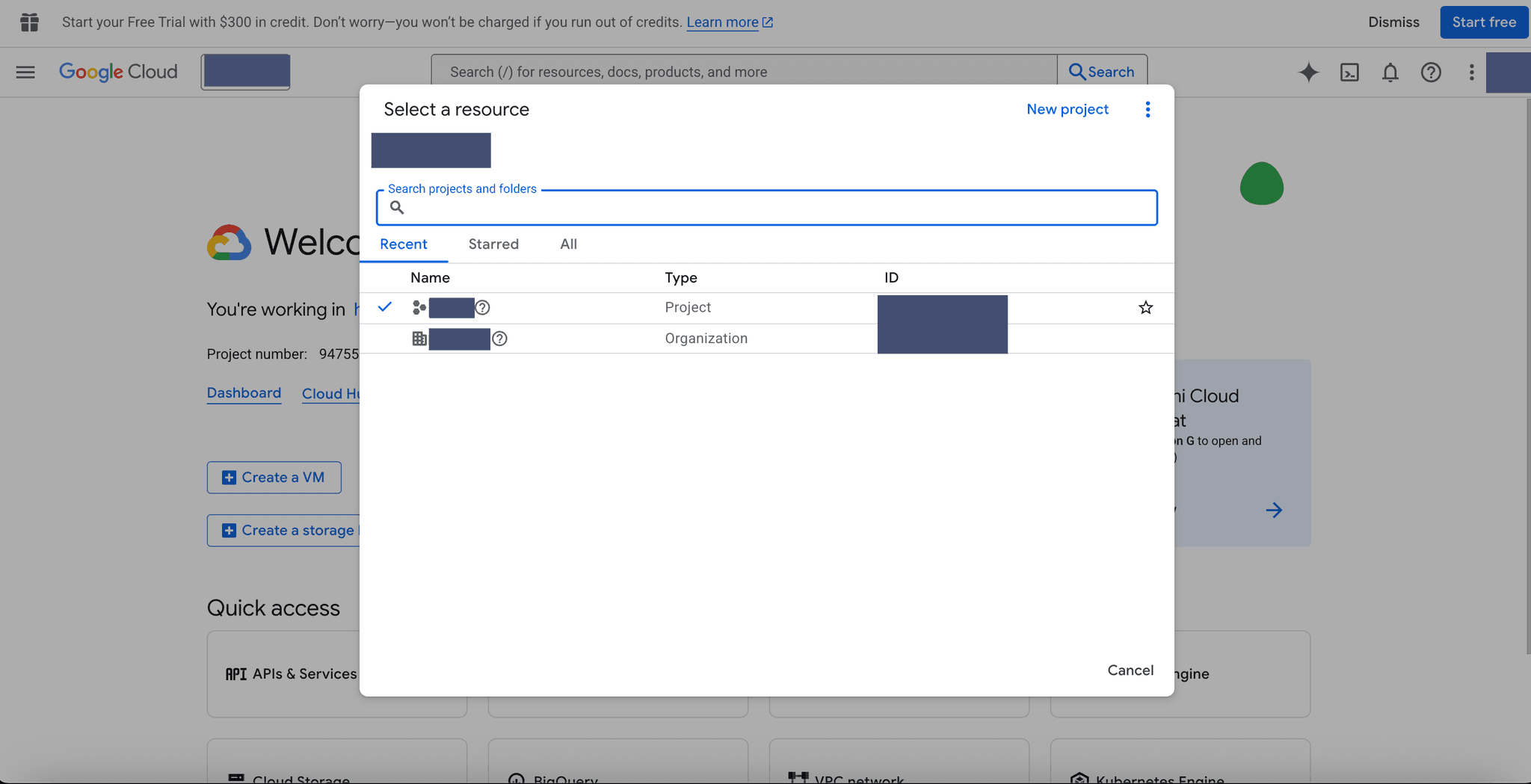Open the Gemini AI assistant spark icon
1531x784 pixels.
(x=1308, y=72)
